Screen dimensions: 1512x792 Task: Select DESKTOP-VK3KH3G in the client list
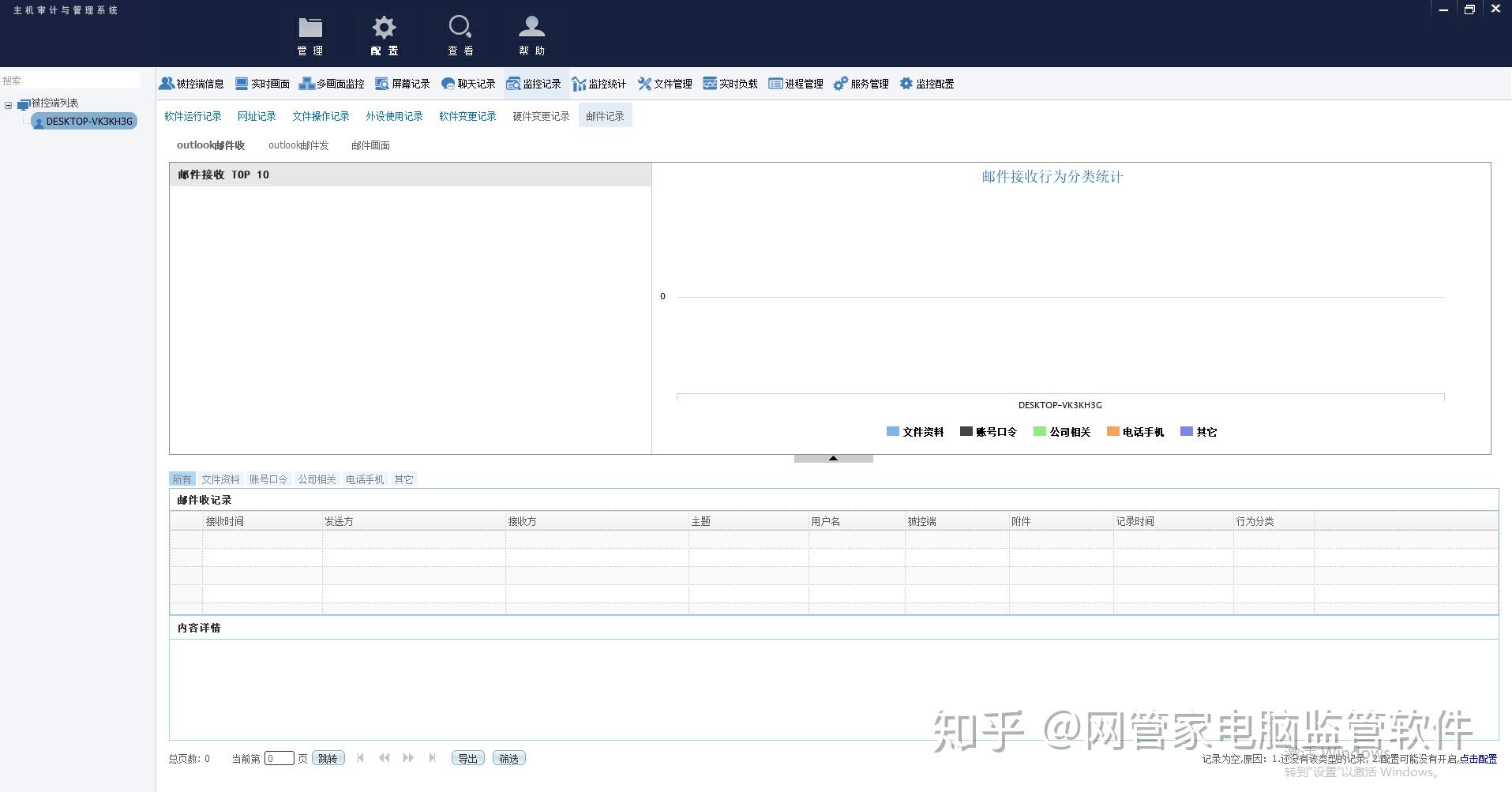click(x=84, y=122)
